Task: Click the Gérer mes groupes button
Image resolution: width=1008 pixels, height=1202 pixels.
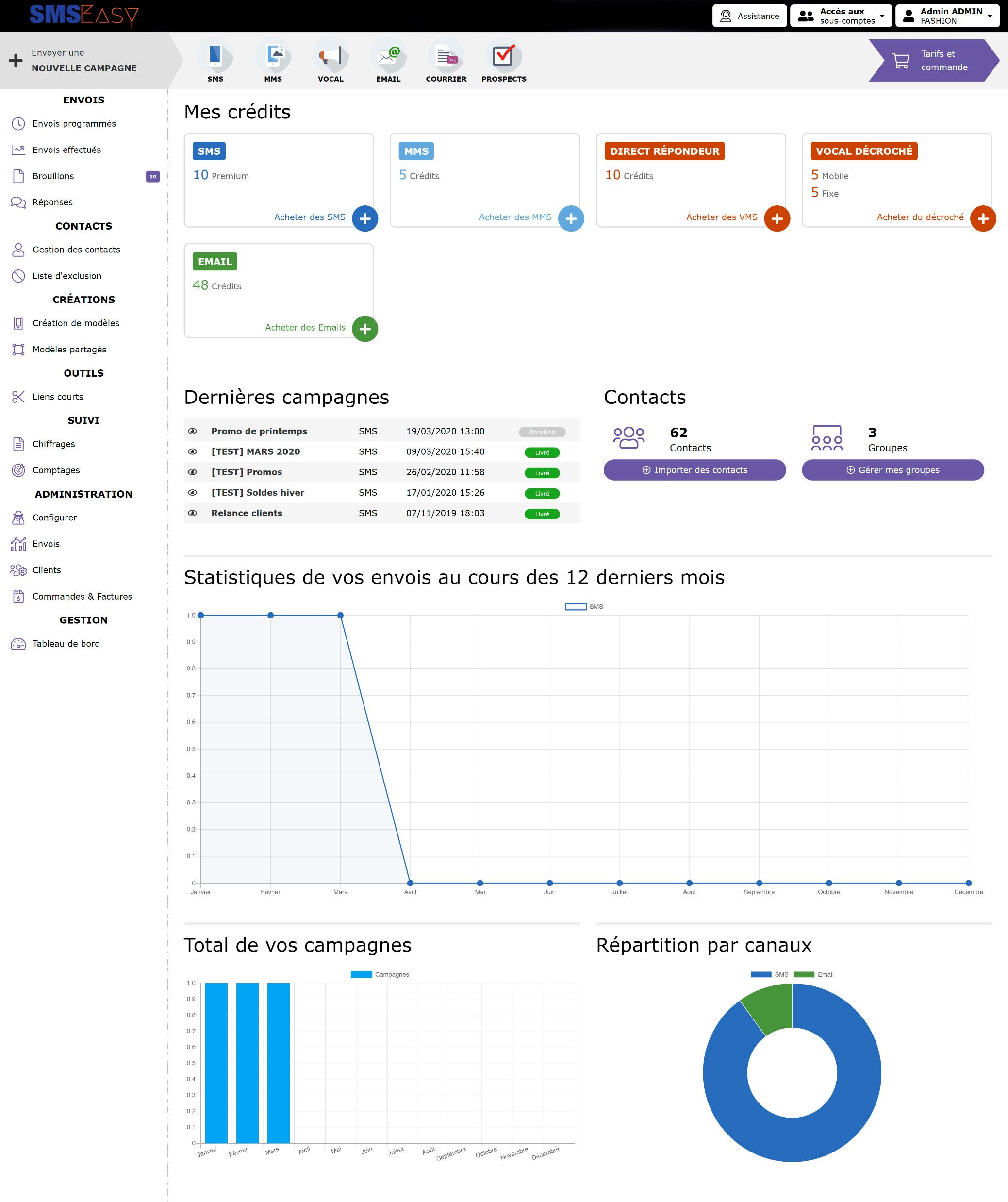Action: [x=892, y=470]
